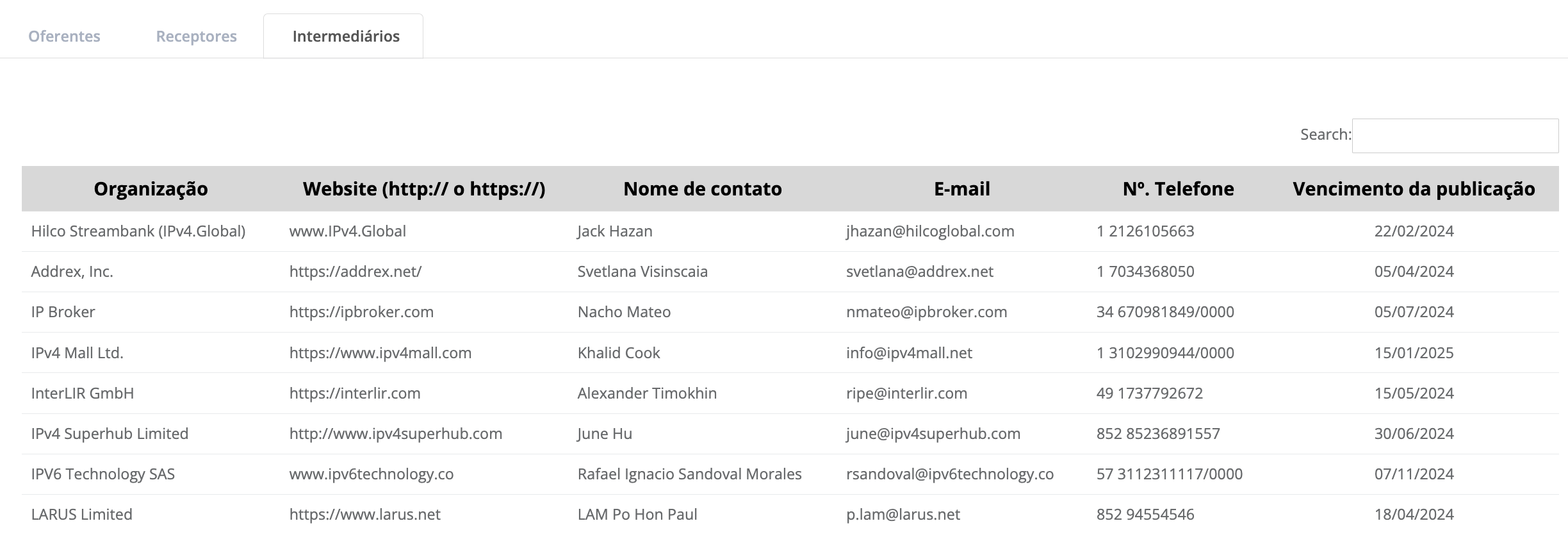This screenshot has width=1568, height=546.
Task: Sort by Website column header
Action: pos(423,189)
